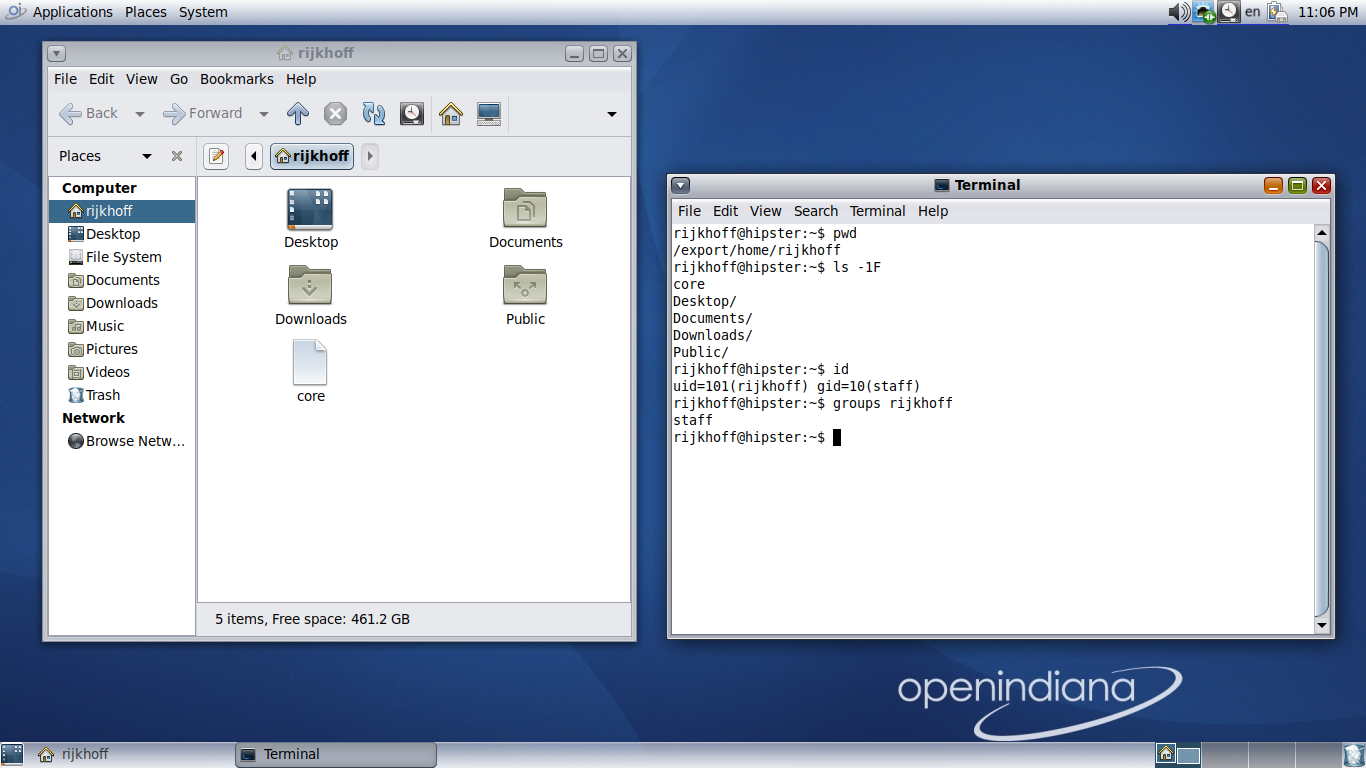Image resolution: width=1366 pixels, height=768 pixels.
Task: Switch to the Terminal taskbar button
Action: (336, 755)
